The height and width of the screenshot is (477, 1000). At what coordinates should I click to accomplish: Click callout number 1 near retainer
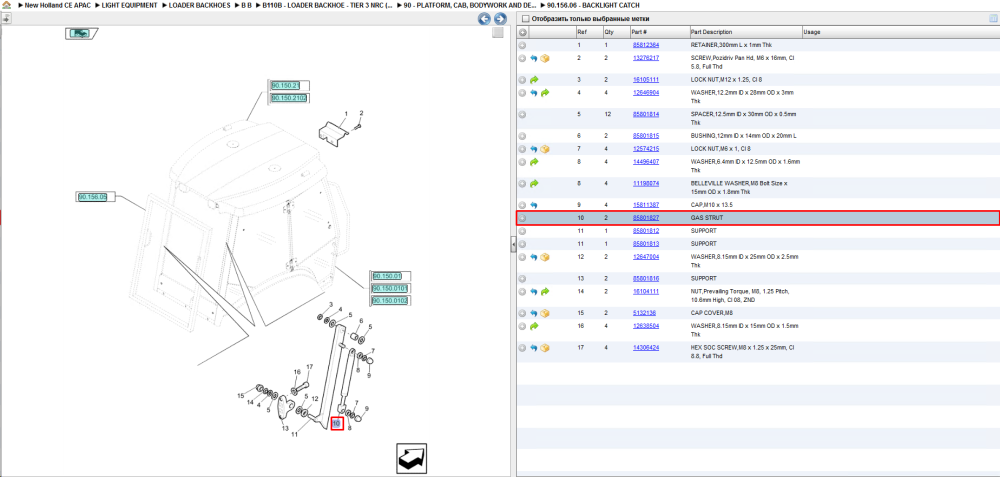(x=346, y=114)
